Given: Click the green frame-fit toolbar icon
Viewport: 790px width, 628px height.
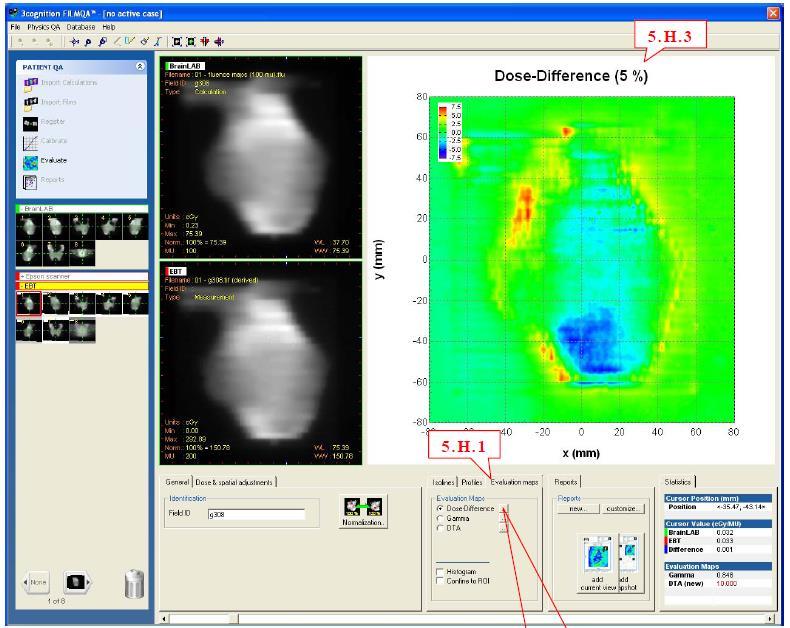Looking at the screenshot, I should click(190, 42).
